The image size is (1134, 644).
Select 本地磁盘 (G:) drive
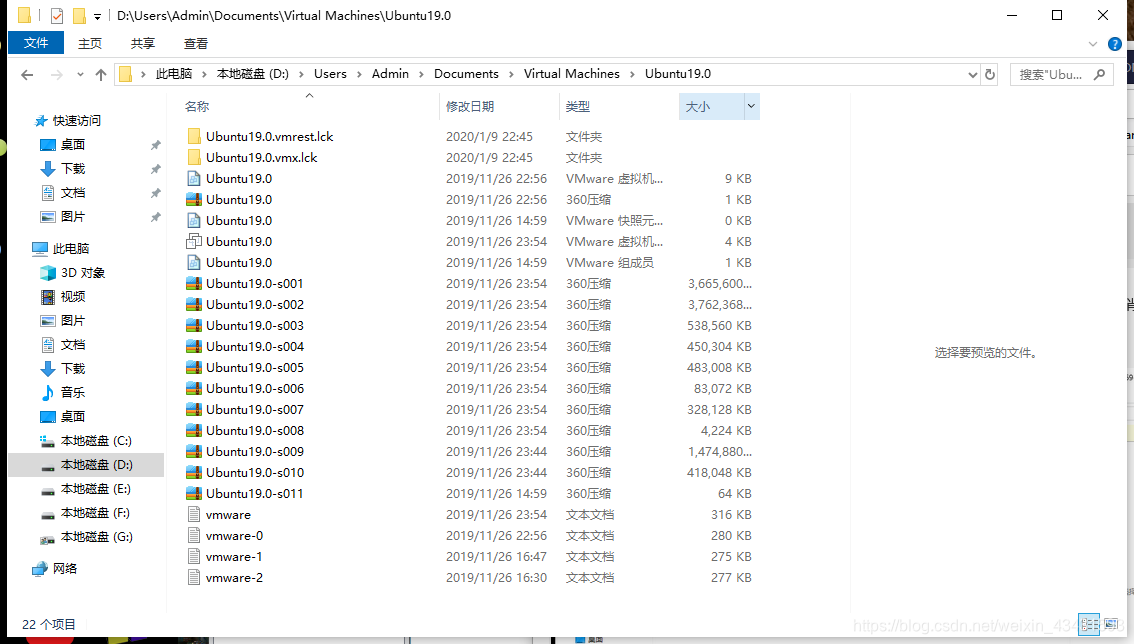coord(96,537)
